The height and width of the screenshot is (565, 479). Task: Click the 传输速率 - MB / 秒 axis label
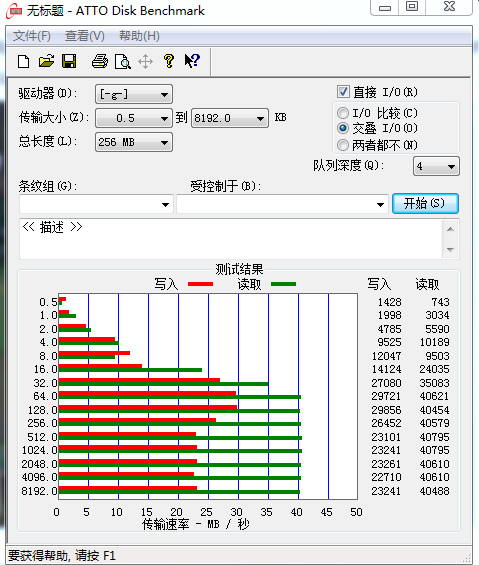point(196,524)
